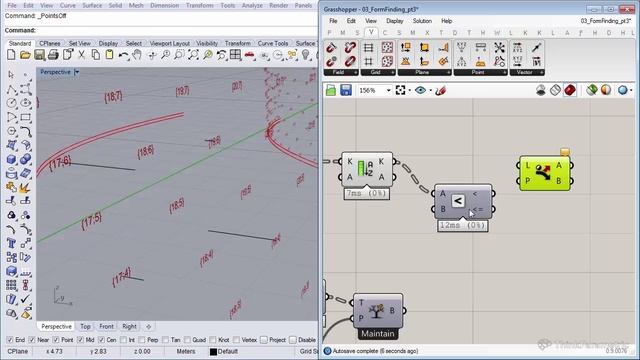Open the Grasshopper Solution menu
This screenshot has height=360, width=640.
[x=422, y=21]
